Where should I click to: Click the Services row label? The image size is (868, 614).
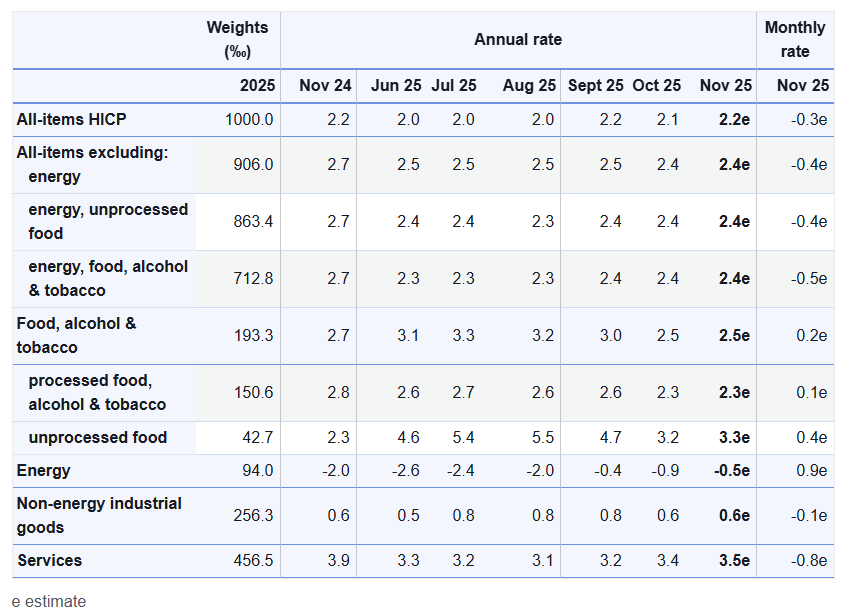tap(49, 561)
